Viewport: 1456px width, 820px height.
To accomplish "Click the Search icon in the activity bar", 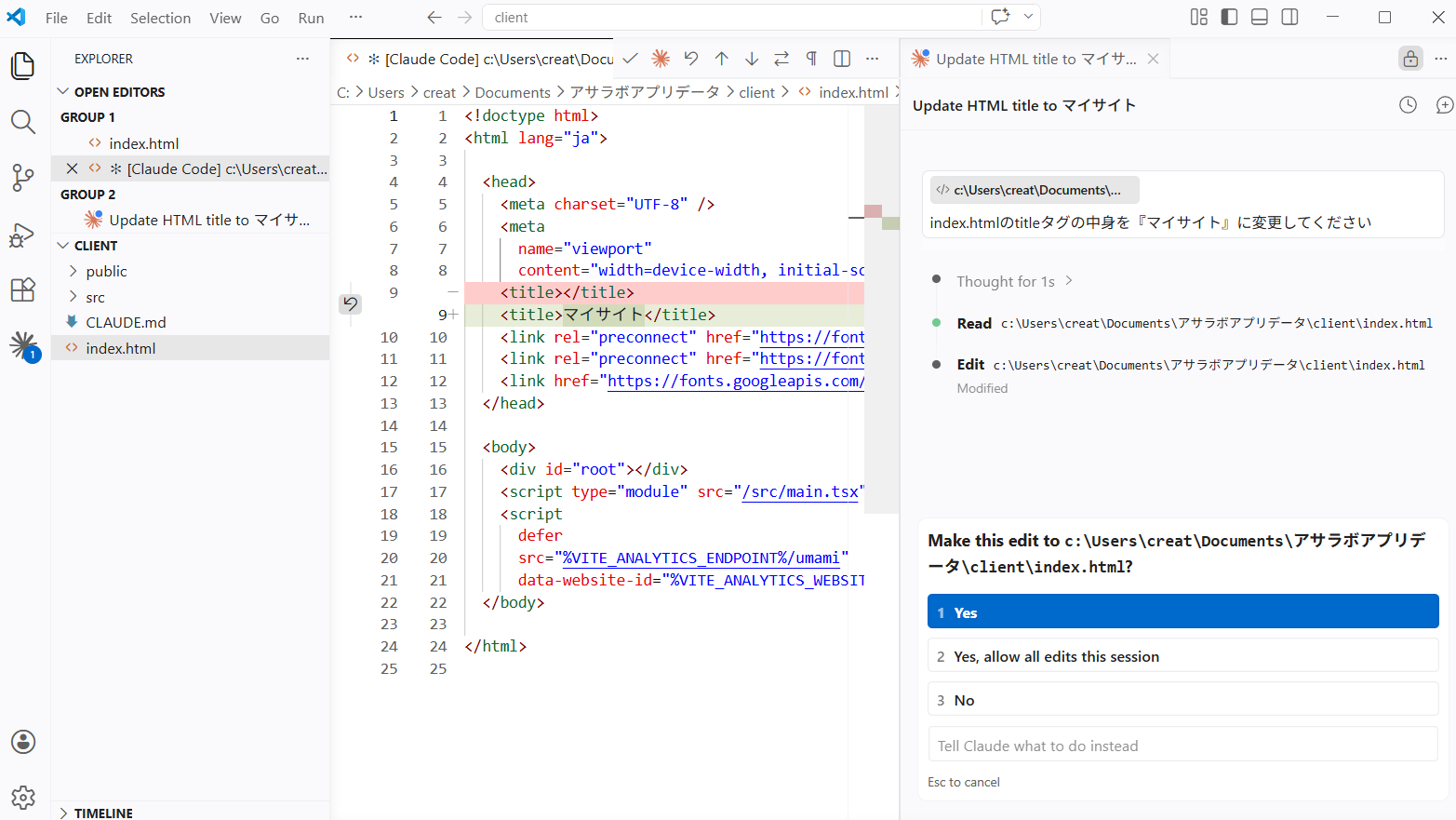I will pyautogui.click(x=22, y=122).
